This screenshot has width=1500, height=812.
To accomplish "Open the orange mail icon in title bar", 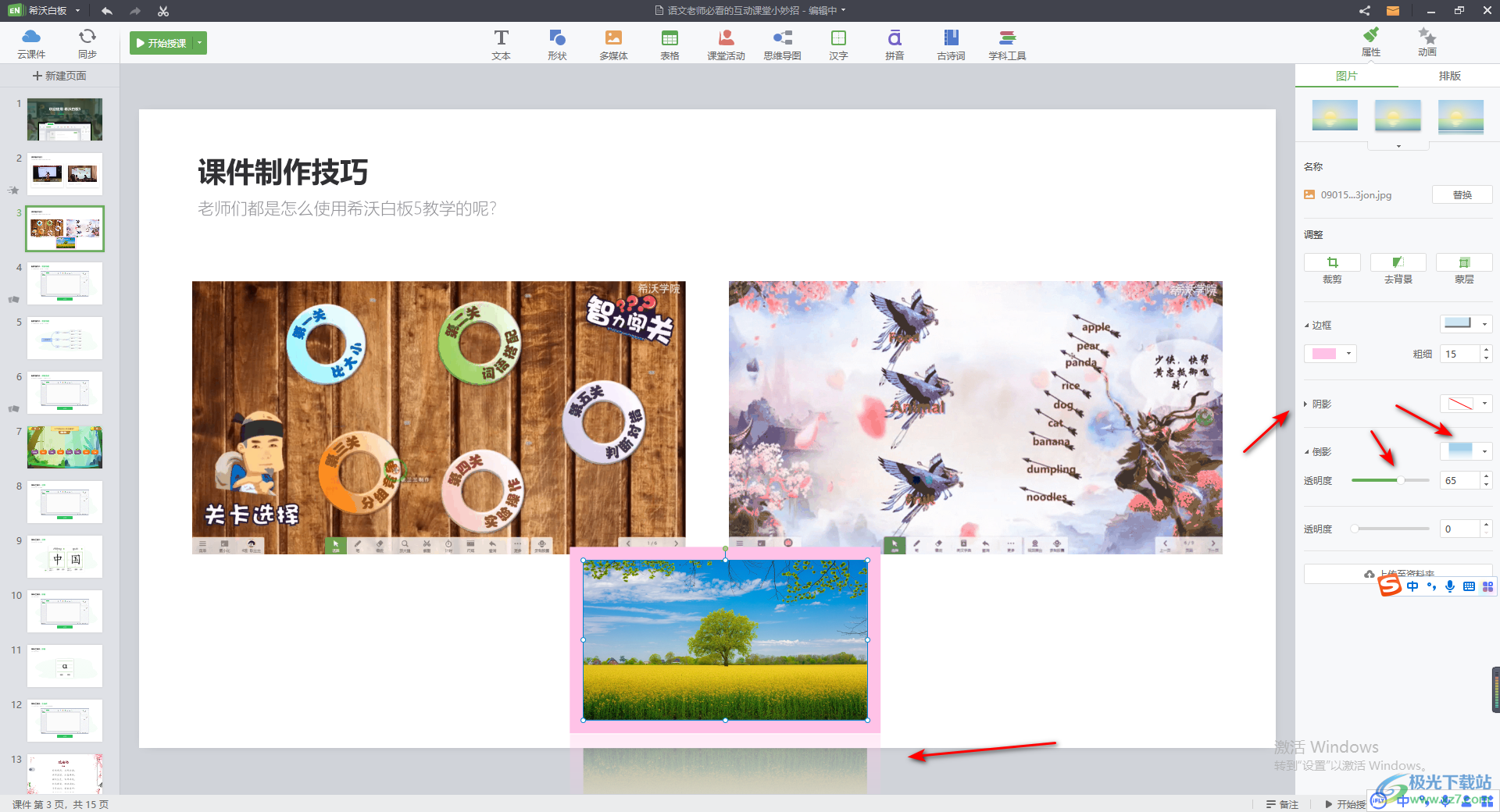I will pos(1392,11).
